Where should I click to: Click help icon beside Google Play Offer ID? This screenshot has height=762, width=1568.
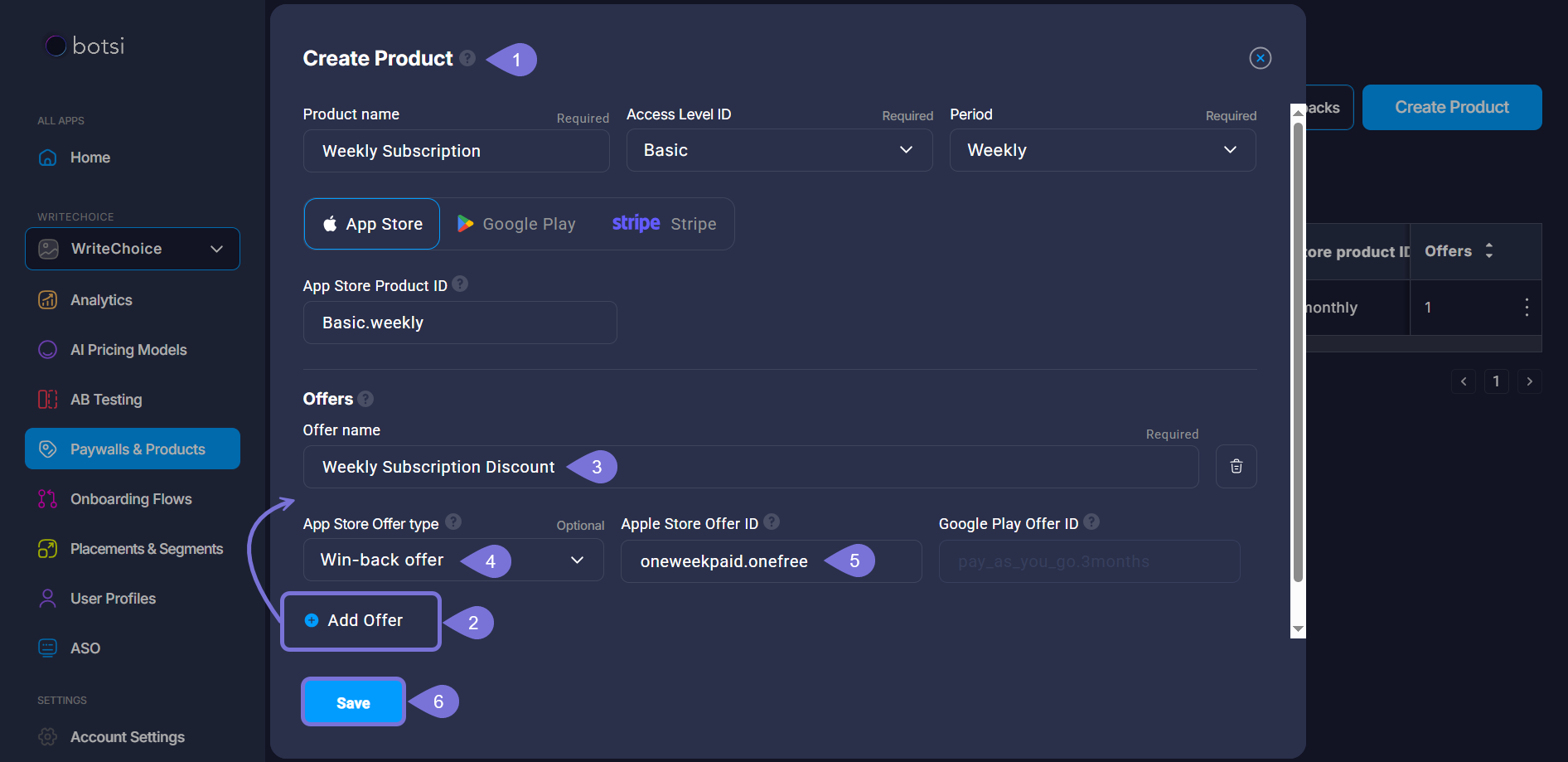pyautogui.click(x=1091, y=522)
